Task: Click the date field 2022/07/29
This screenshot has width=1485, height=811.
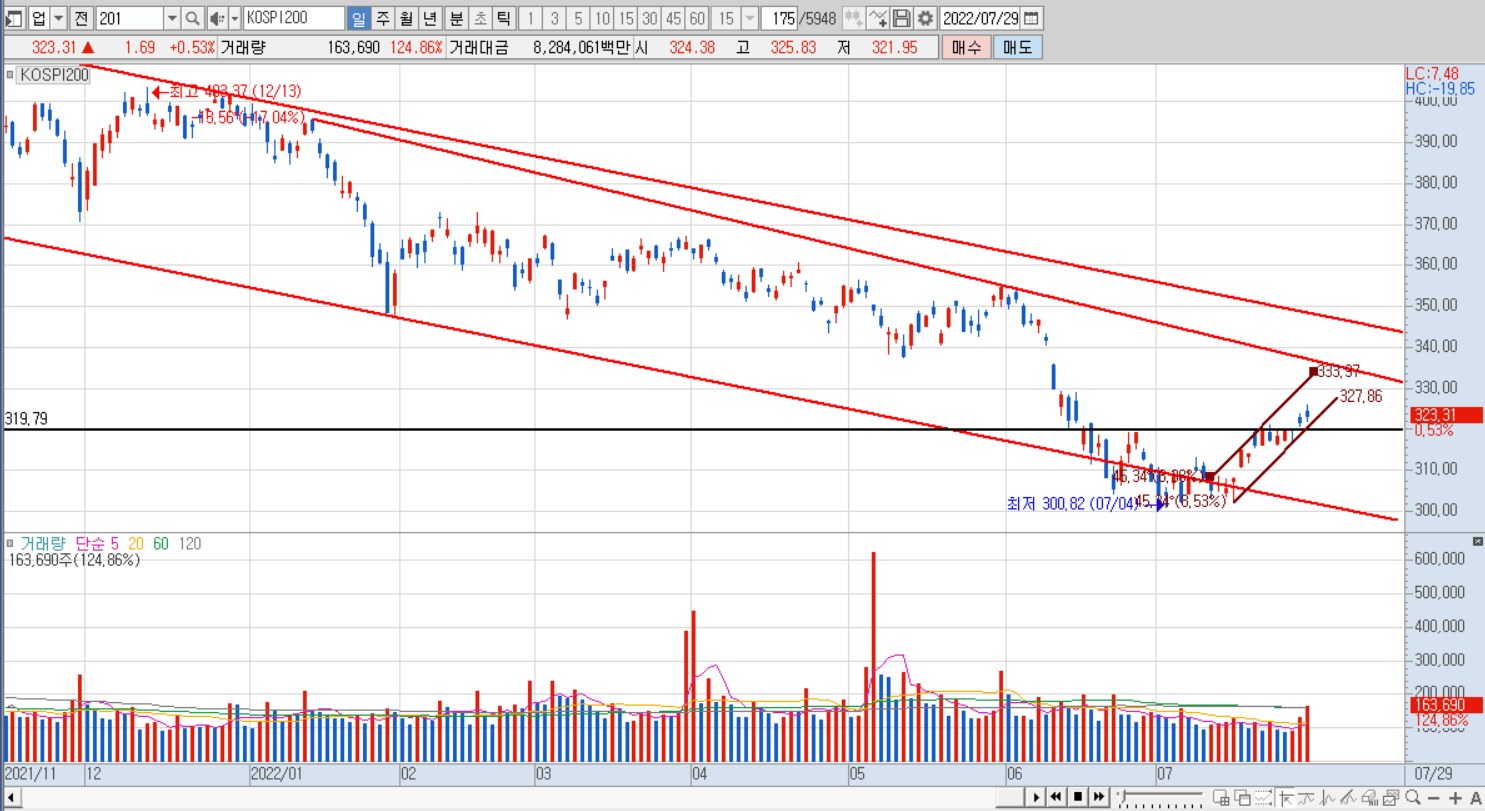Action: tap(980, 18)
